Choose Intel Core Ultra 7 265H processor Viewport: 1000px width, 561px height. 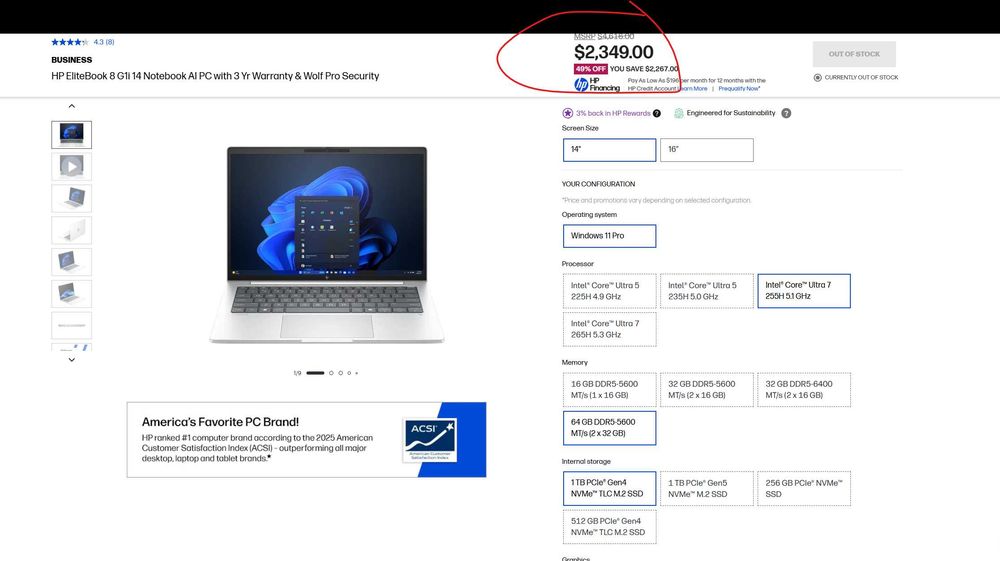tap(609, 329)
